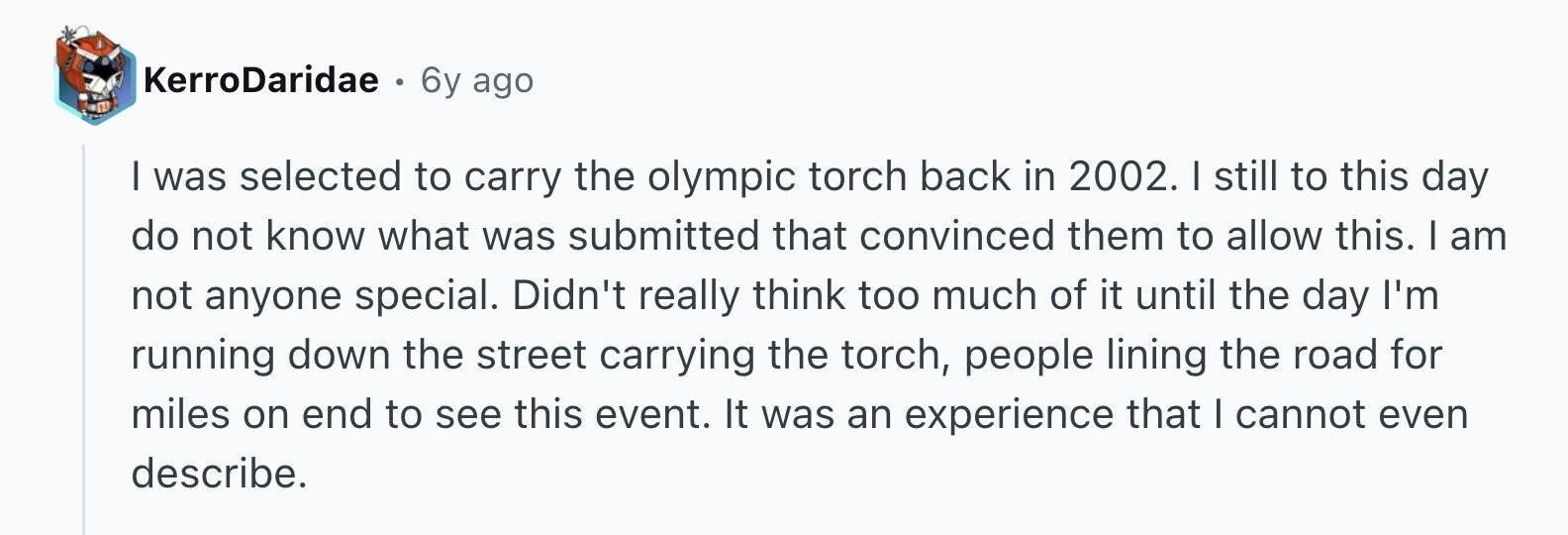
Task: Open the KerroDaridae username profile link
Action: [x=260, y=79]
